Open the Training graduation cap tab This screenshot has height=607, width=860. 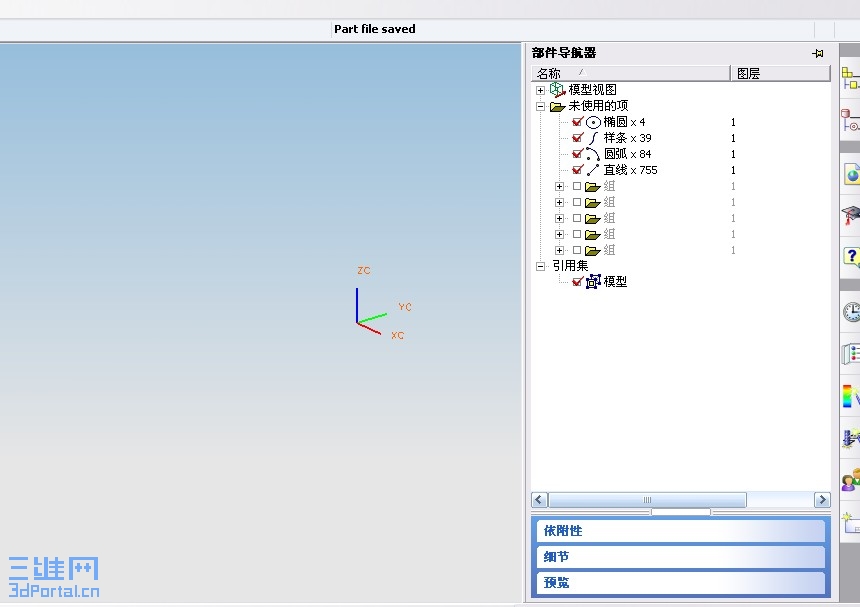click(851, 214)
